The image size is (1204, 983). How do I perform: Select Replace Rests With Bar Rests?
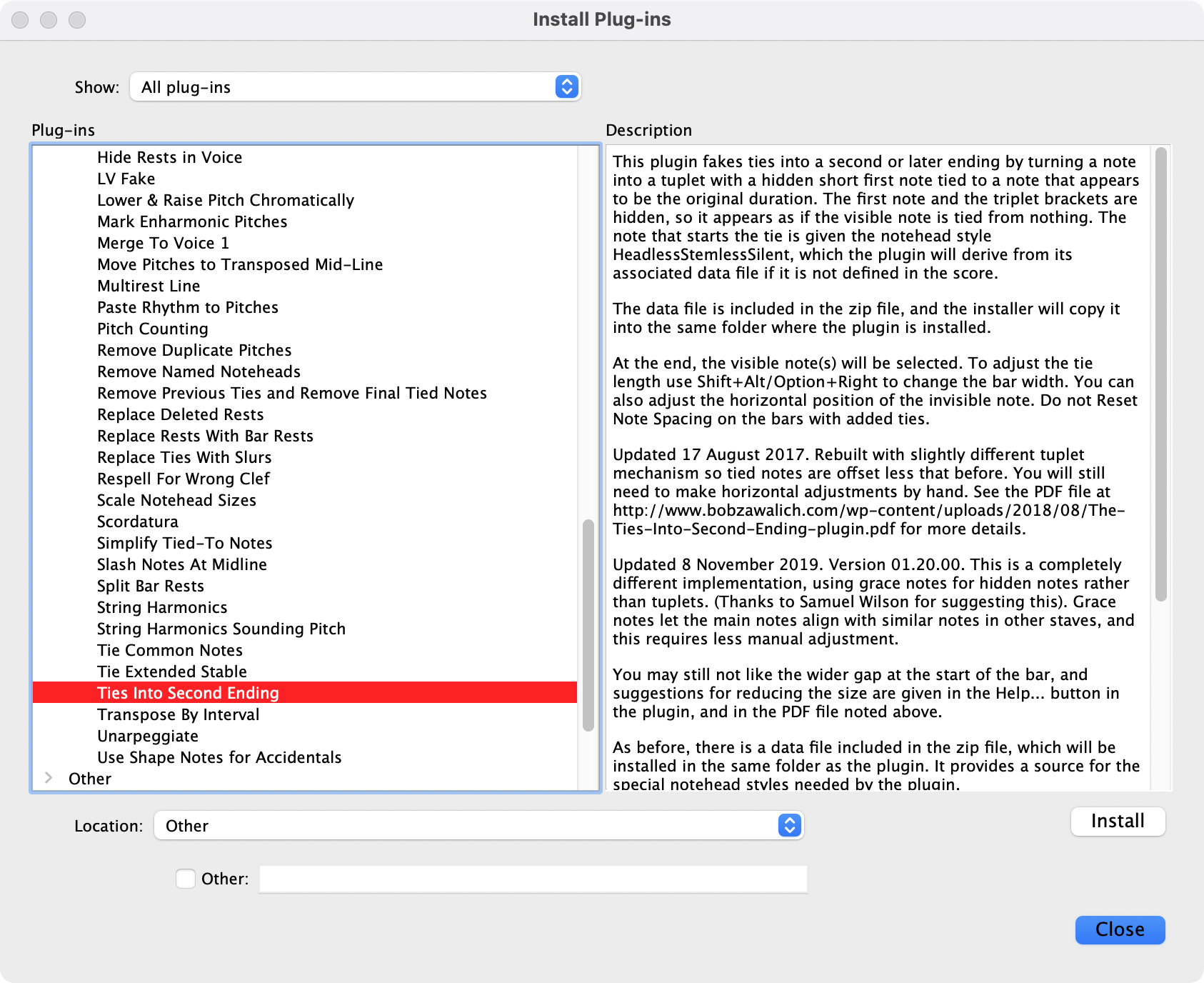coord(205,436)
